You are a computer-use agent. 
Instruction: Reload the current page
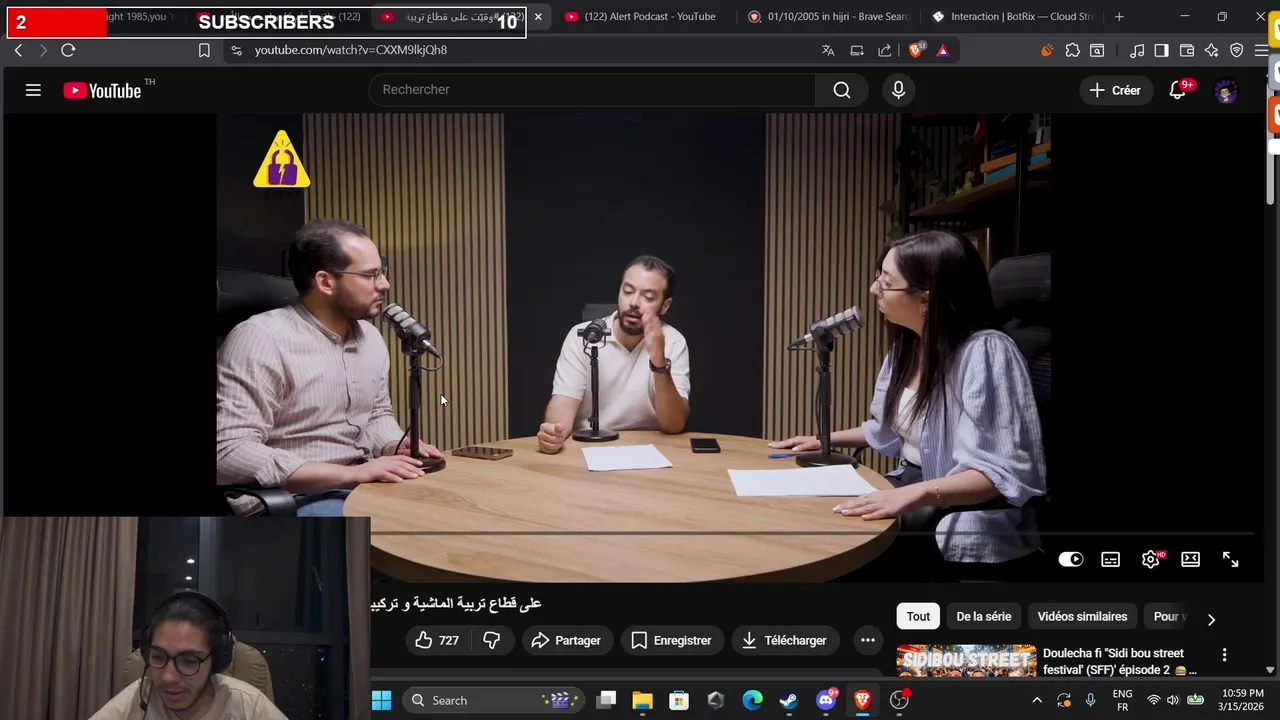point(68,50)
